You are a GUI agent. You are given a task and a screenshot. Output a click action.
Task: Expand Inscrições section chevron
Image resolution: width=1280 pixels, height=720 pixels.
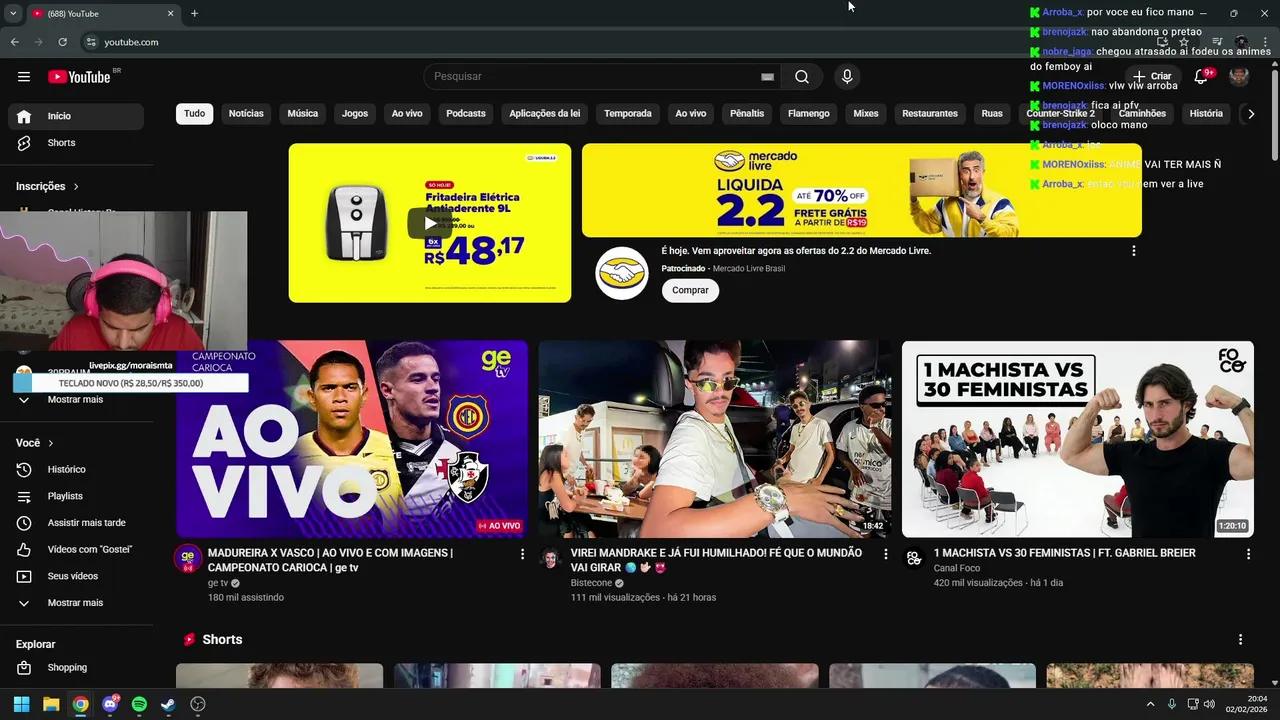click(76, 186)
